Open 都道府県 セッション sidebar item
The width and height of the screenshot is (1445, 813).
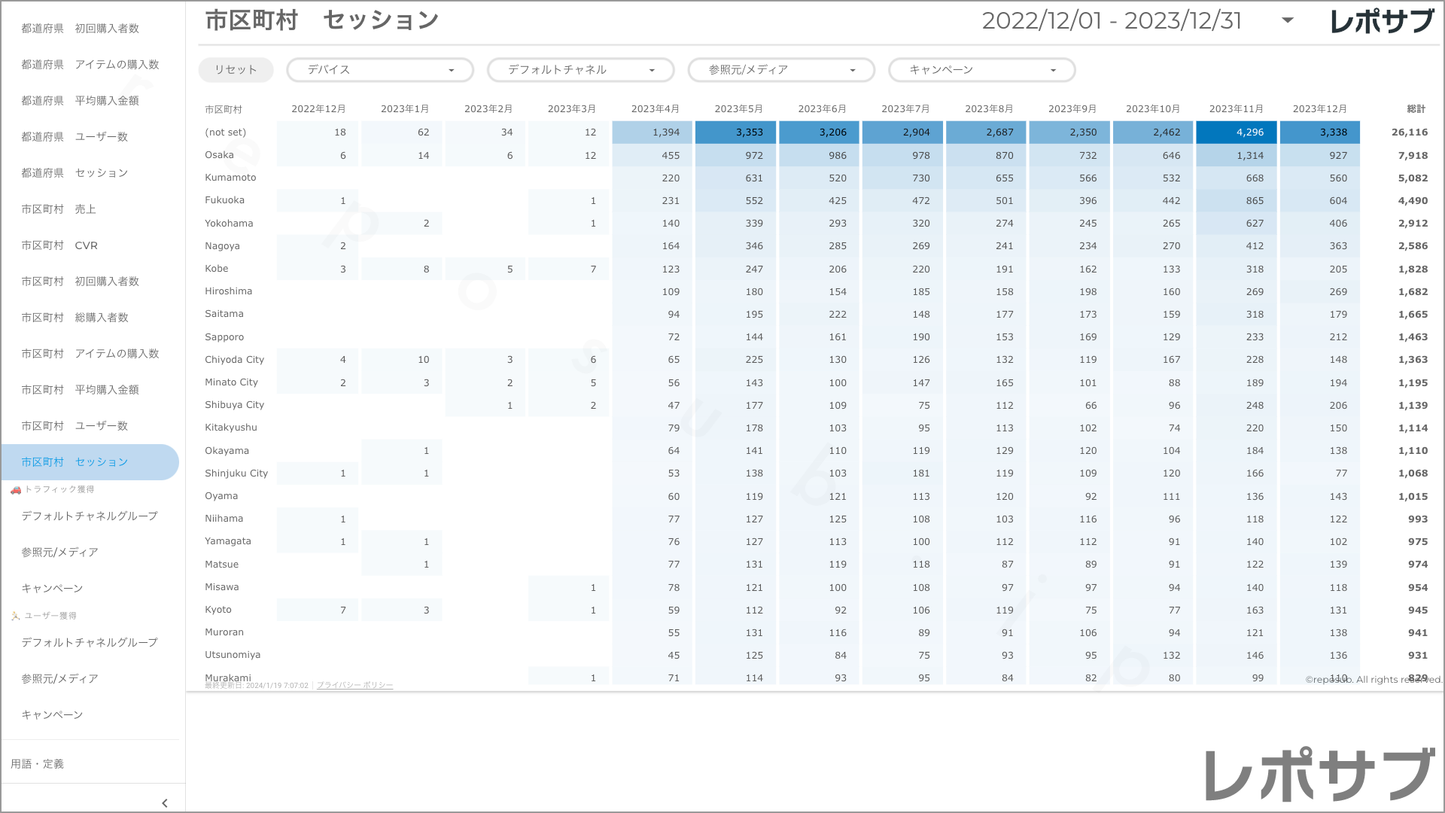74,173
